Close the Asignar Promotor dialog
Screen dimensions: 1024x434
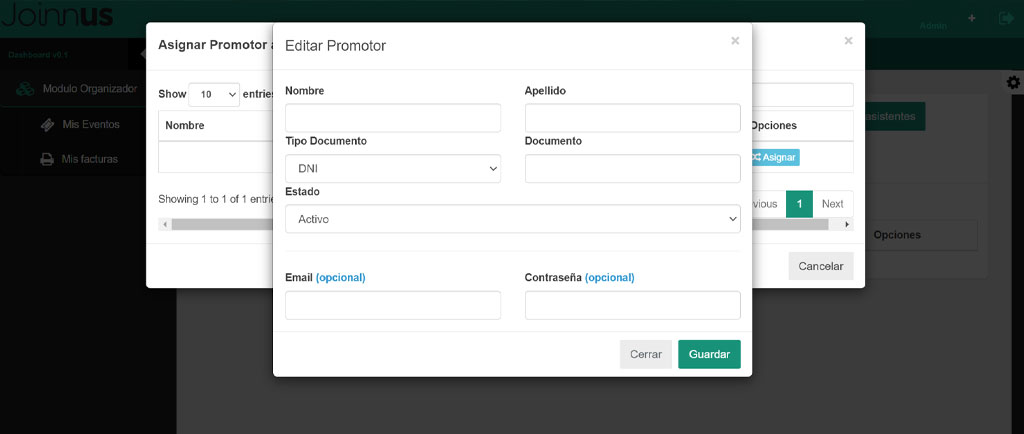coord(848,41)
